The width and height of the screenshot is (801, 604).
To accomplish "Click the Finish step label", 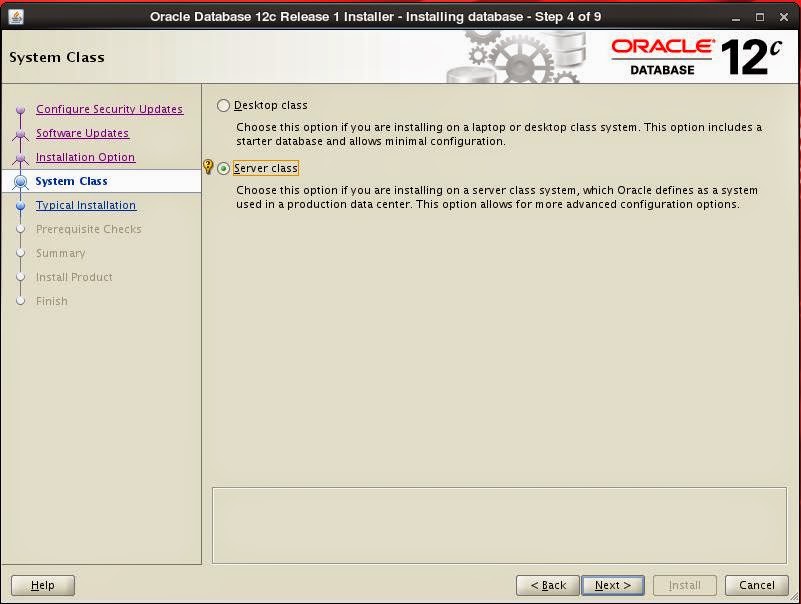I will click(52, 301).
